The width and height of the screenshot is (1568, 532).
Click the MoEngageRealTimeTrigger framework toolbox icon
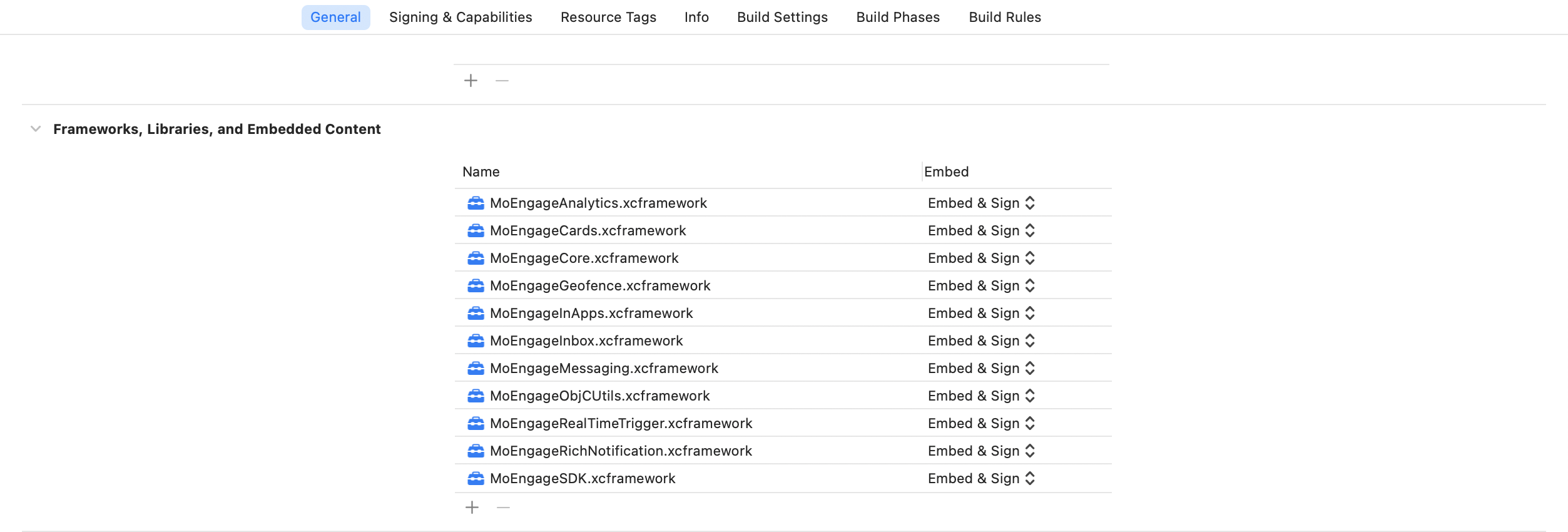click(x=476, y=423)
